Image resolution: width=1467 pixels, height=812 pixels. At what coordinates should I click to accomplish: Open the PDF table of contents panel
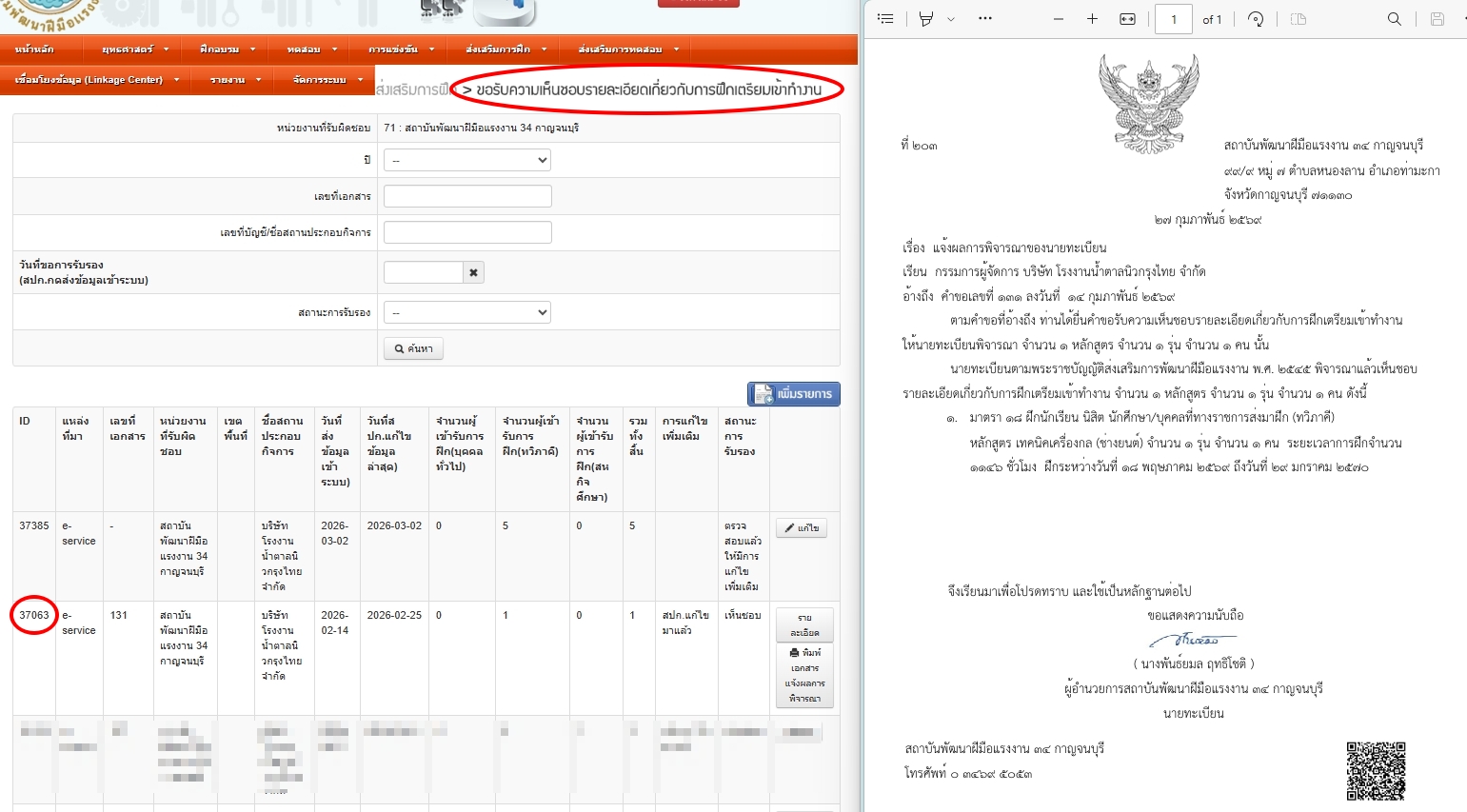coord(885,19)
